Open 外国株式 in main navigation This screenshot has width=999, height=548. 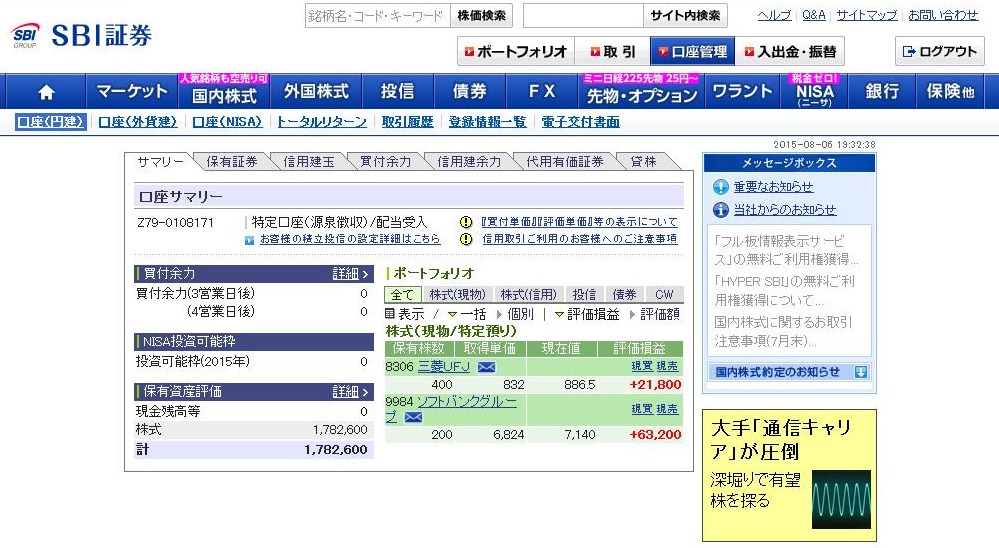tap(316, 92)
